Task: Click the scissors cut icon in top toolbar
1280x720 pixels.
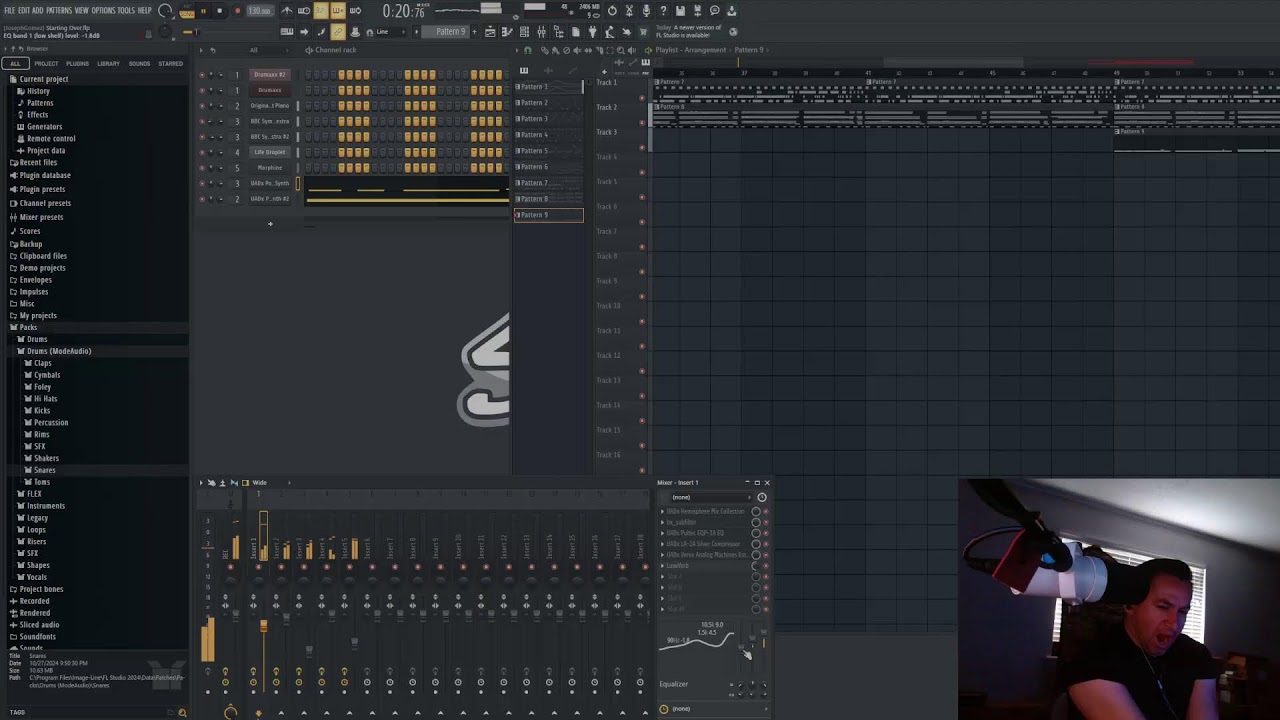Action: [x=629, y=11]
